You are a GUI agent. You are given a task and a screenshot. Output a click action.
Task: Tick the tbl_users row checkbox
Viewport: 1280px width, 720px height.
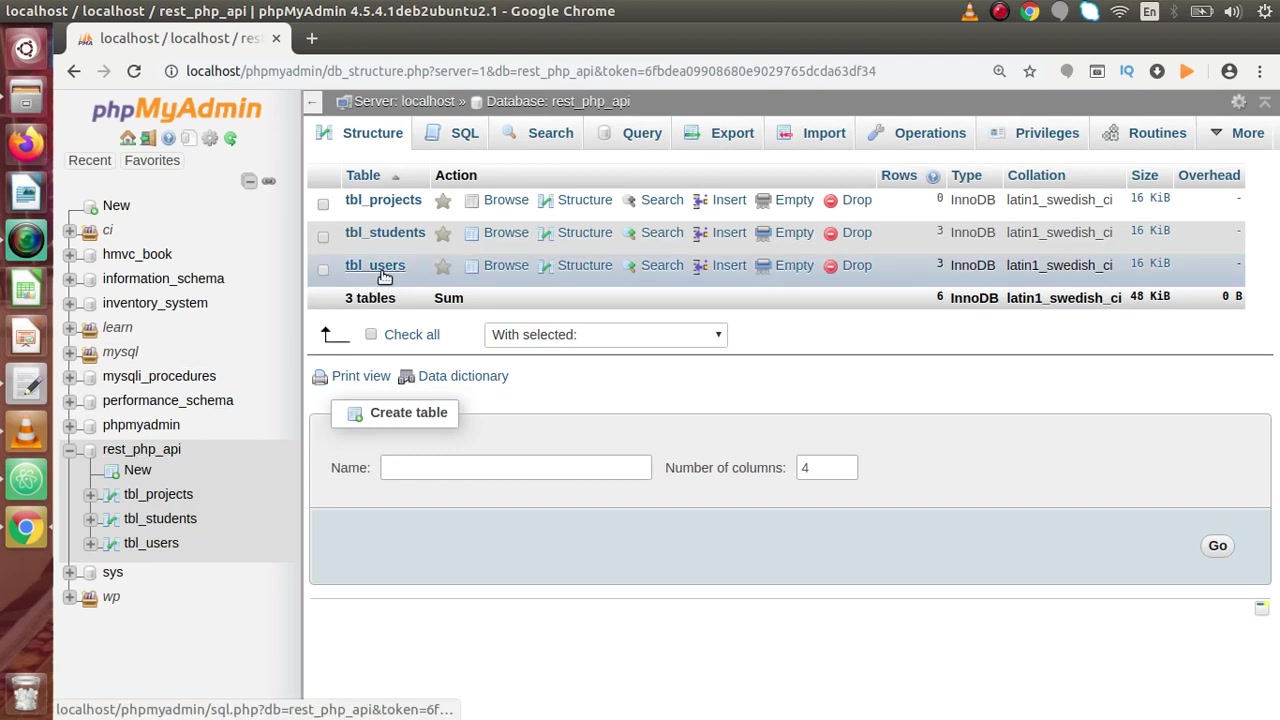click(x=323, y=270)
